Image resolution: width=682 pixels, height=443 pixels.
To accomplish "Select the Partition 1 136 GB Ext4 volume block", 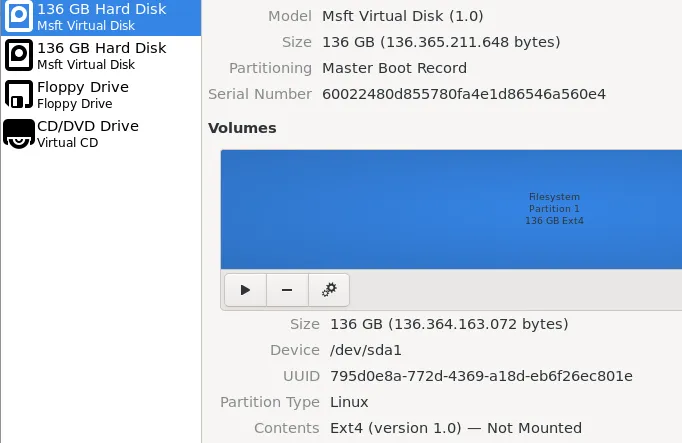I will [451, 209].
